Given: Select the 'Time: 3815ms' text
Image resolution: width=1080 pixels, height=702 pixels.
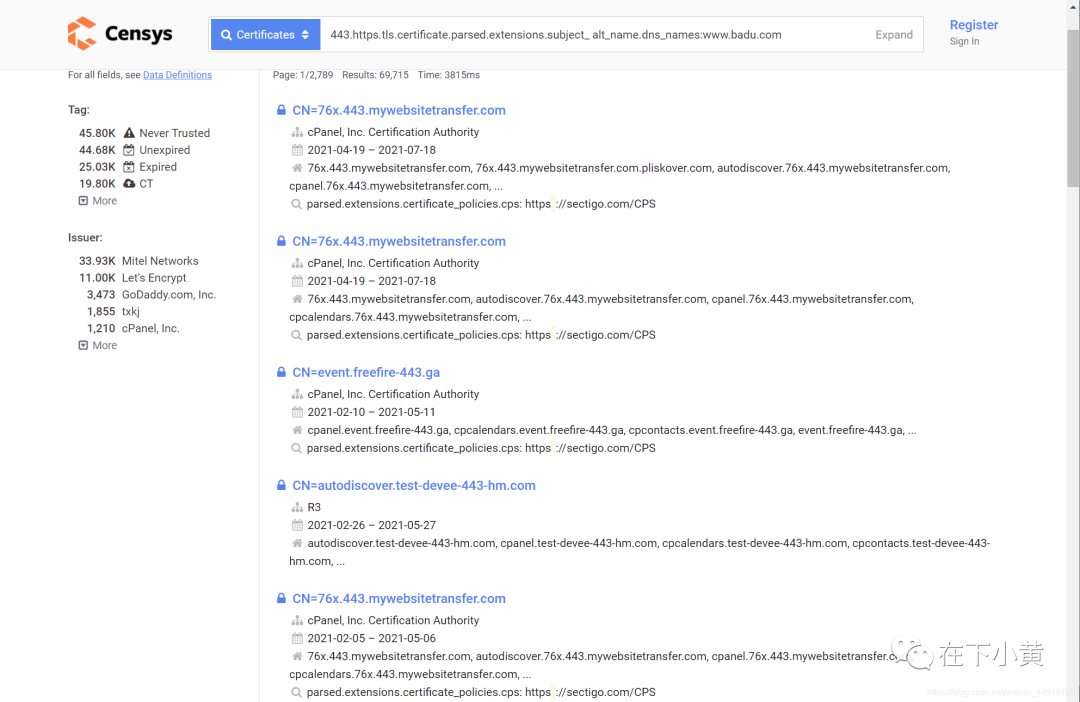Looking at the screenshot, I should (x=448, y=75).
